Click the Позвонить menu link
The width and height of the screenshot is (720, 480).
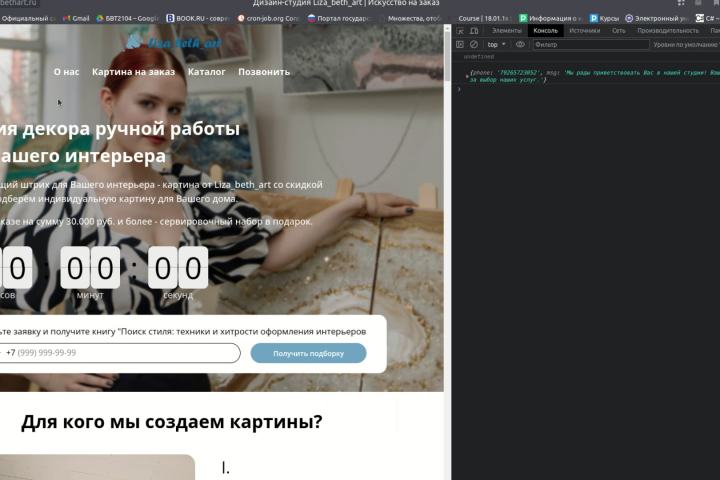(x=264, y=72)
